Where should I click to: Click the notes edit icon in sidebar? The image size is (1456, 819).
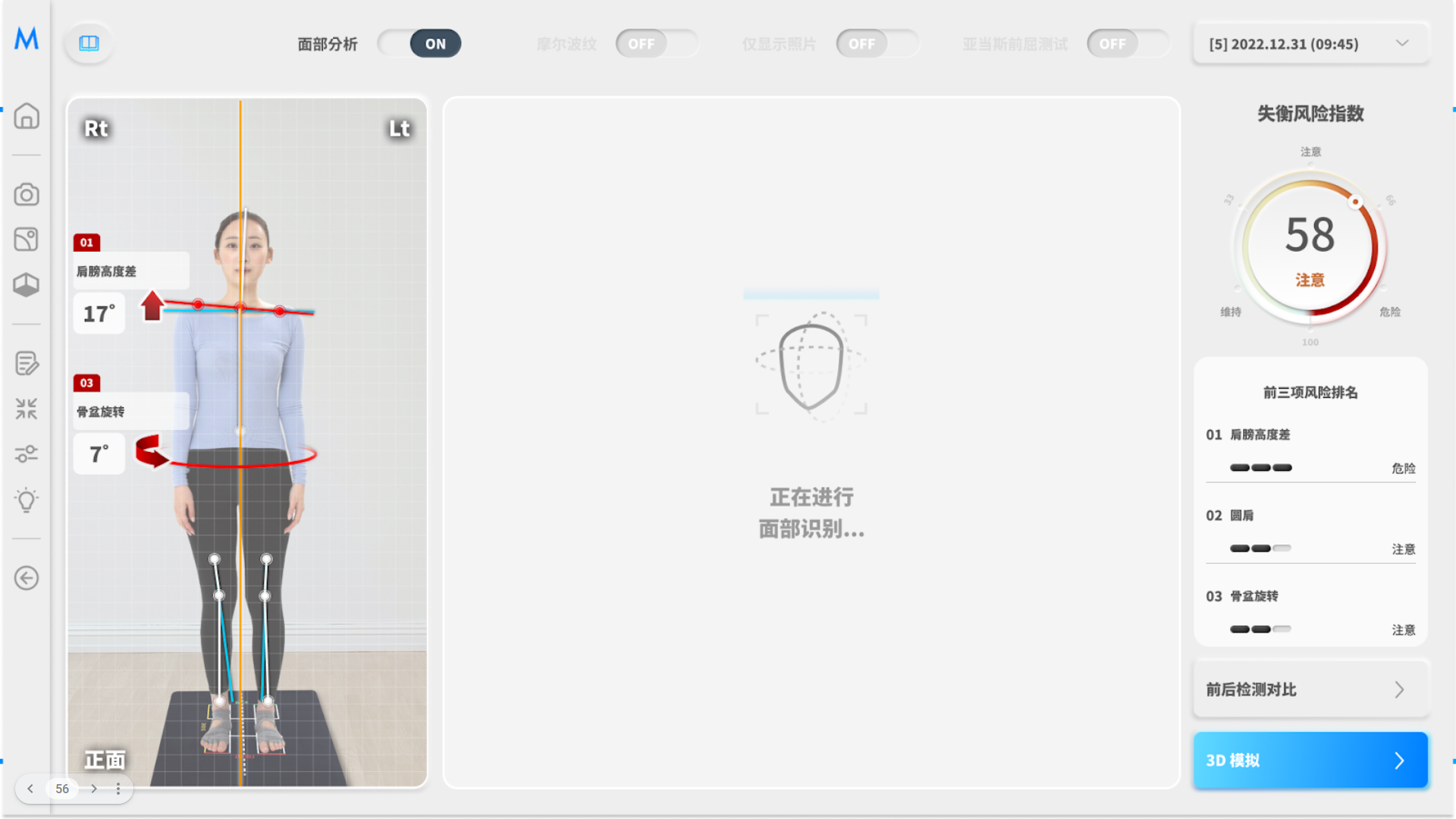(27, 363)
